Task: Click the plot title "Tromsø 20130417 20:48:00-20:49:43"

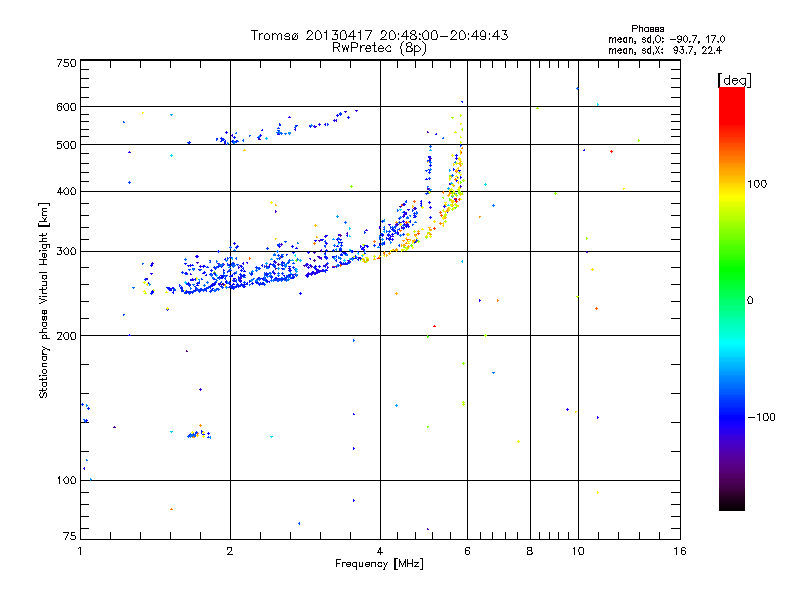Action: click(x=379, y=35)
